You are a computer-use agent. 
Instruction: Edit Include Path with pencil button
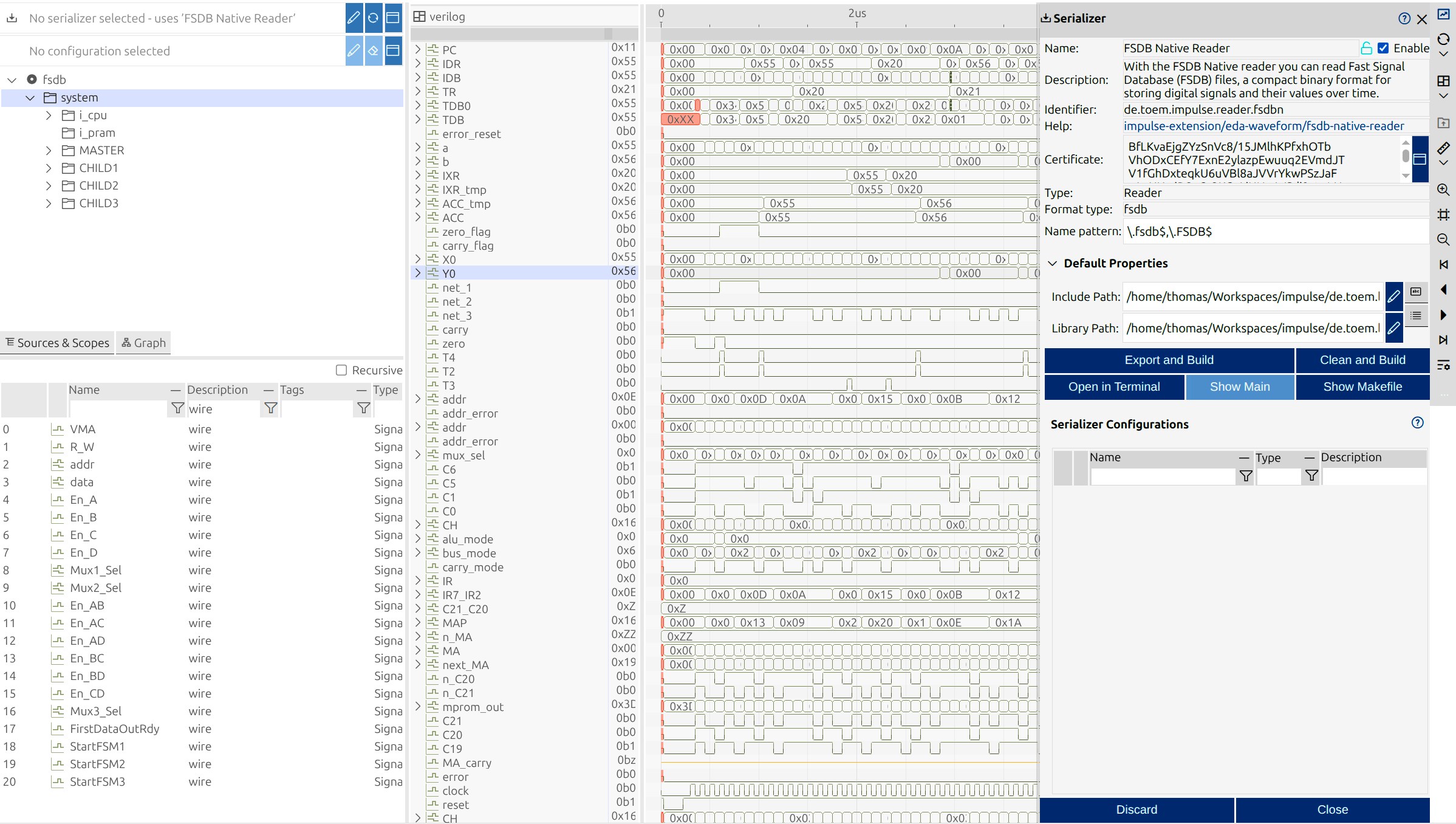[1393, 297]
